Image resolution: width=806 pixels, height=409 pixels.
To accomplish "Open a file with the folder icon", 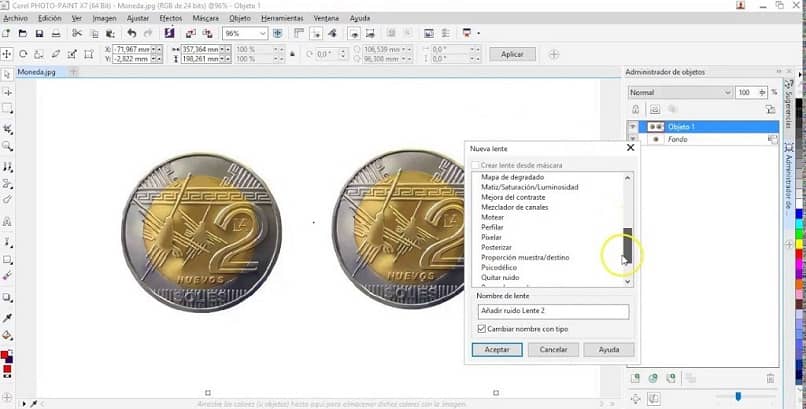I will [23, 33].
